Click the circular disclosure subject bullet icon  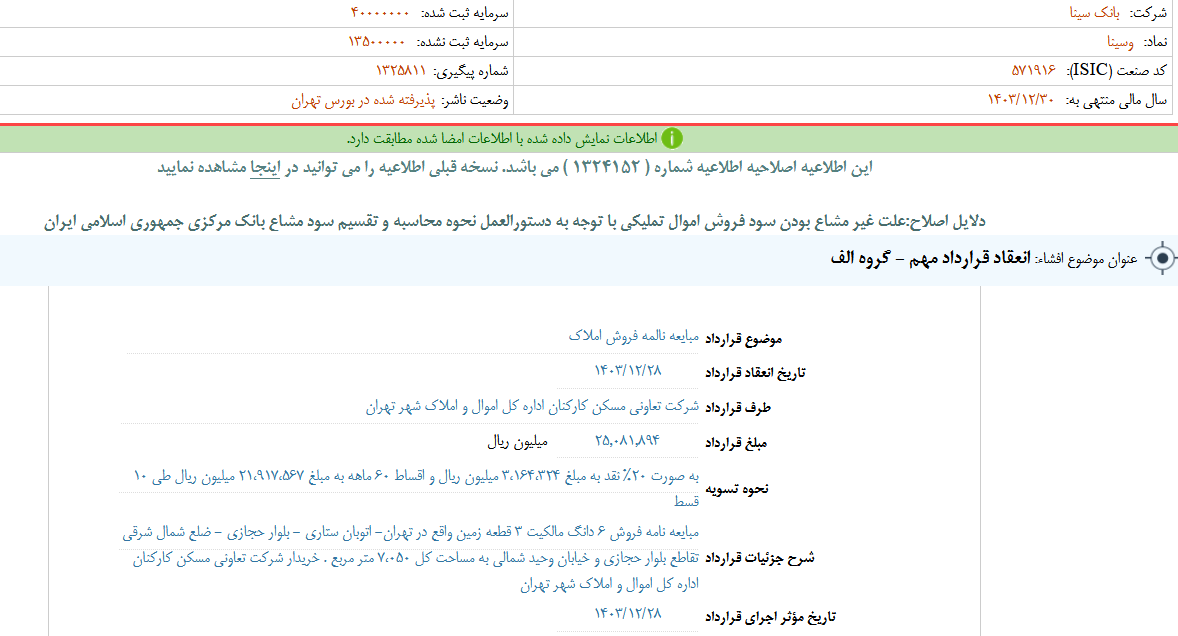pos(1163,258)
